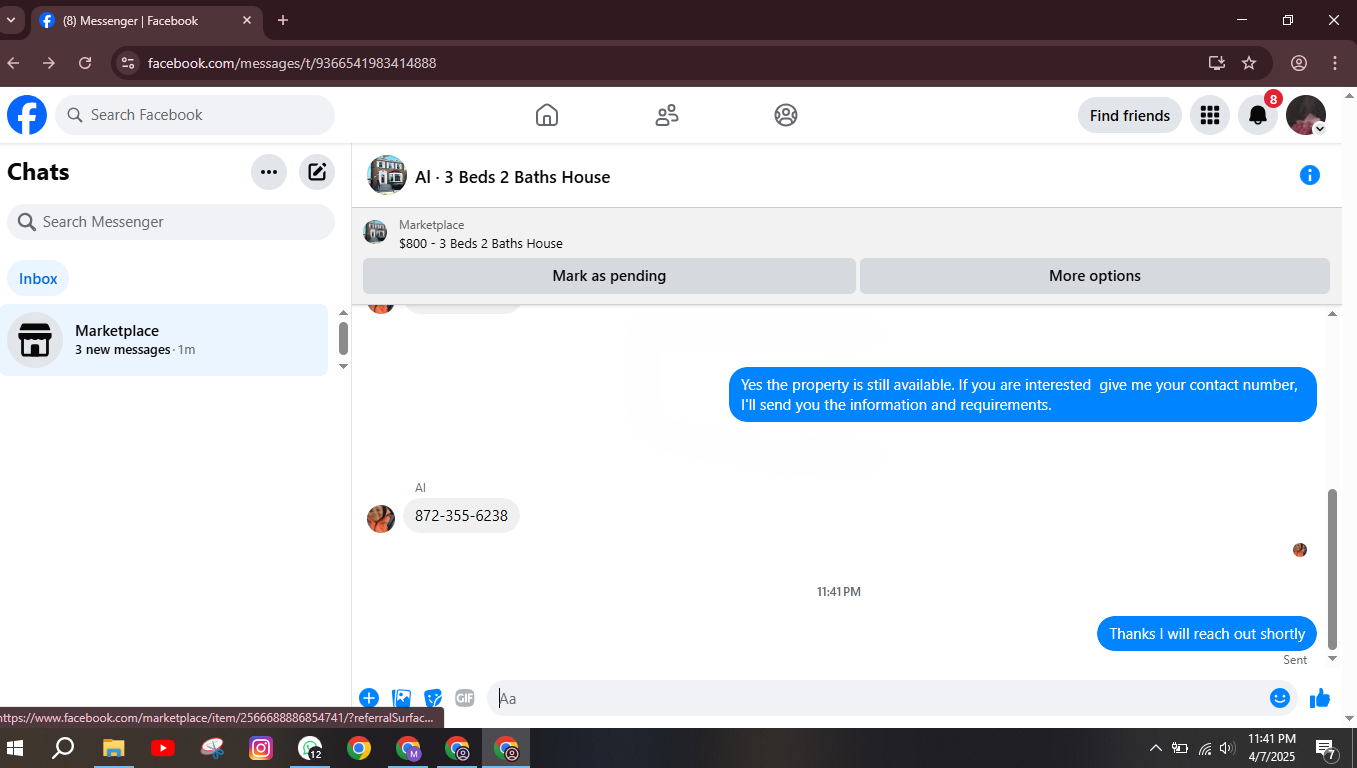Open the Marketplace chat in the list
Viewport: 1357px width, 768px height.
click(164, 340)
